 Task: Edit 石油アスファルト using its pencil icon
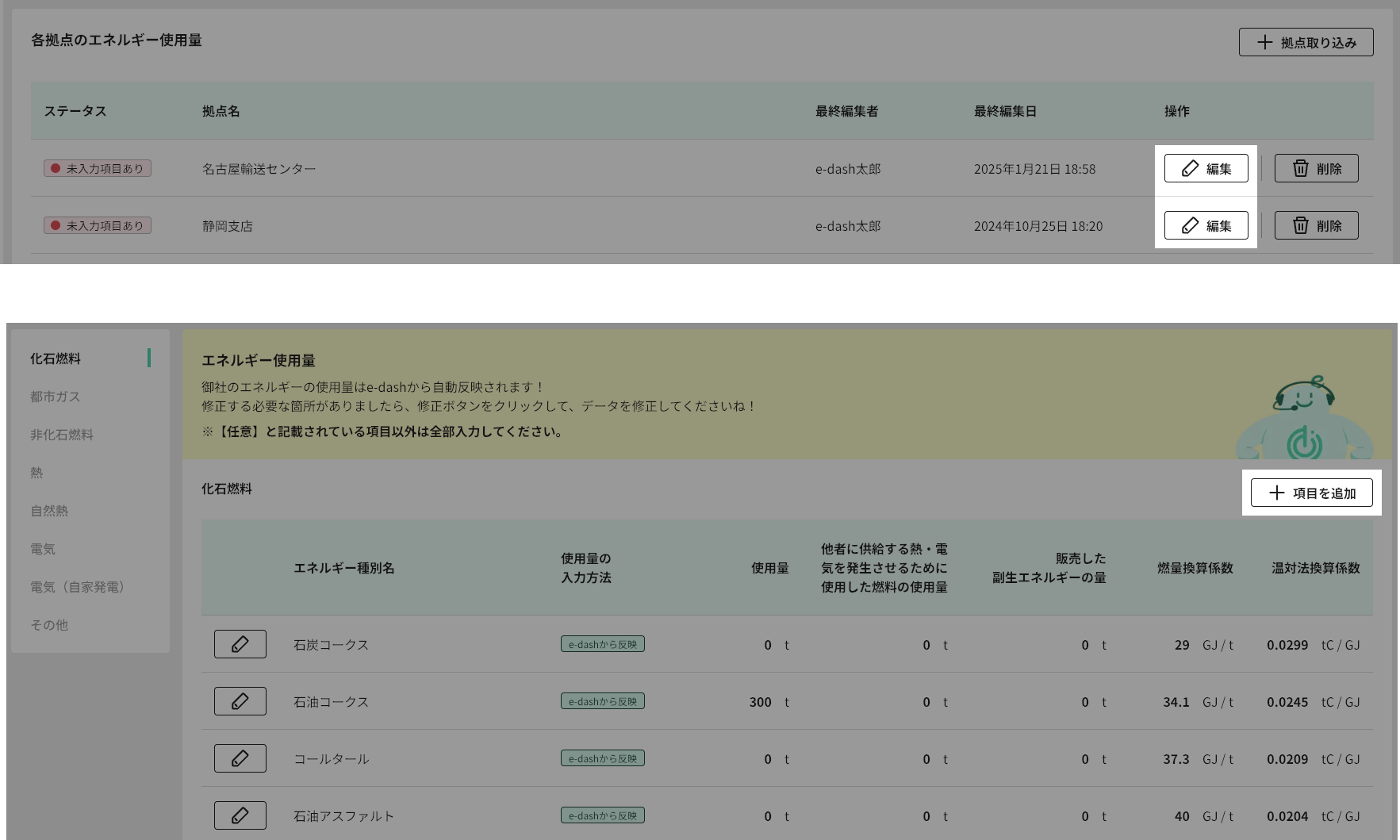240,815
